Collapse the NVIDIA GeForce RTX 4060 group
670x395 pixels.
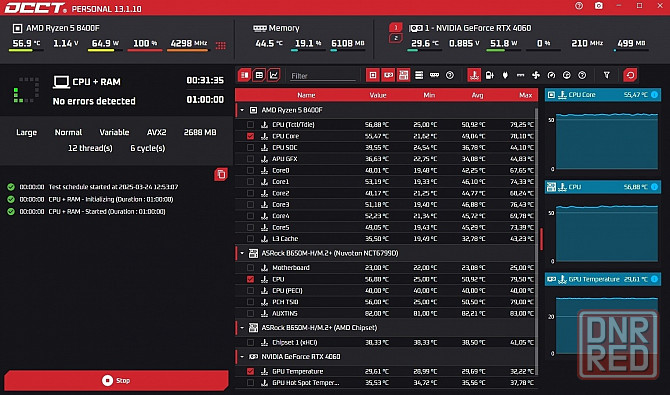(242, 357)
